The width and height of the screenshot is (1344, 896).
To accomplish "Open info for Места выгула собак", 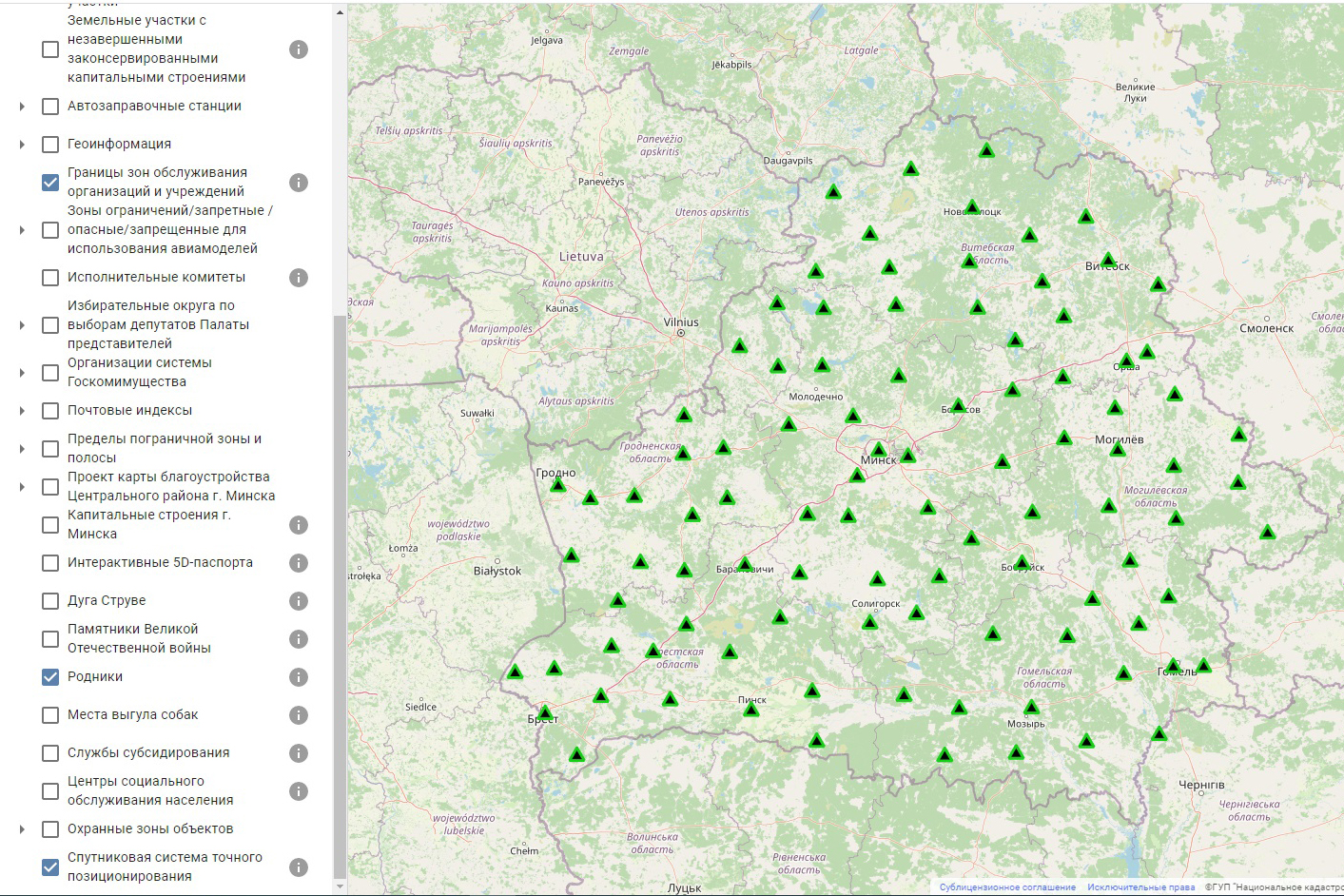I will [x=299, y=715].
